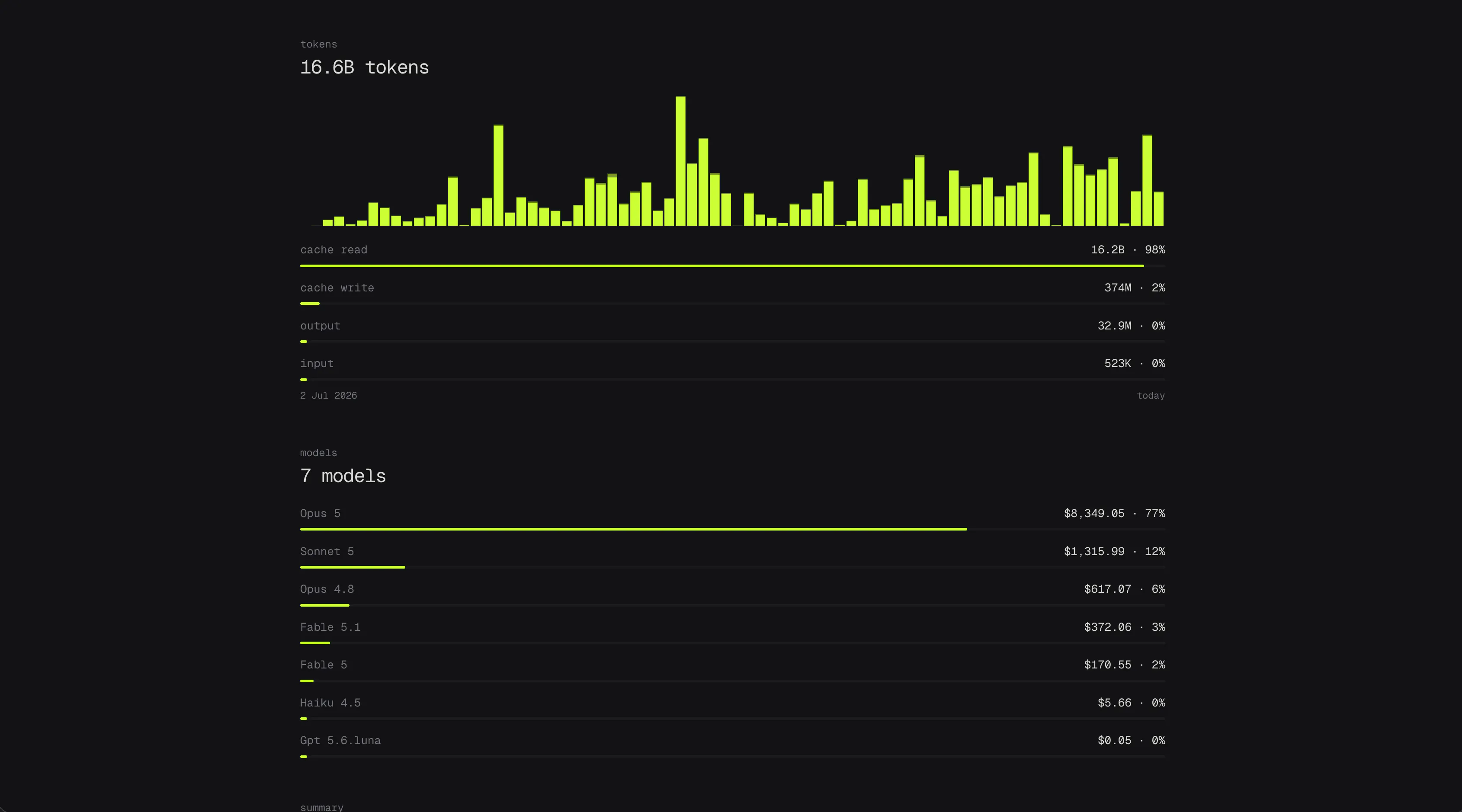Click the '$8,349.05 · 77%' value

(1114, 514)
